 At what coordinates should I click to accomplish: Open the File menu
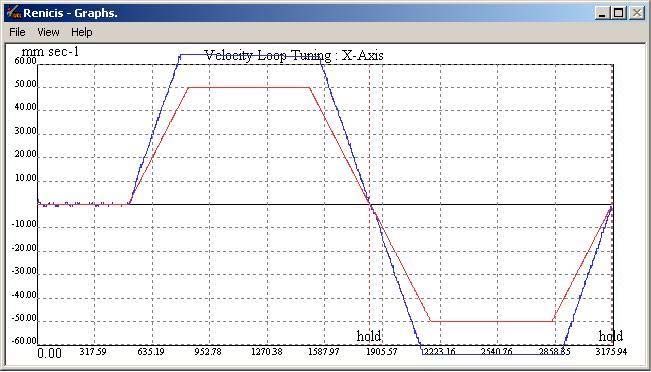(17, 32)
